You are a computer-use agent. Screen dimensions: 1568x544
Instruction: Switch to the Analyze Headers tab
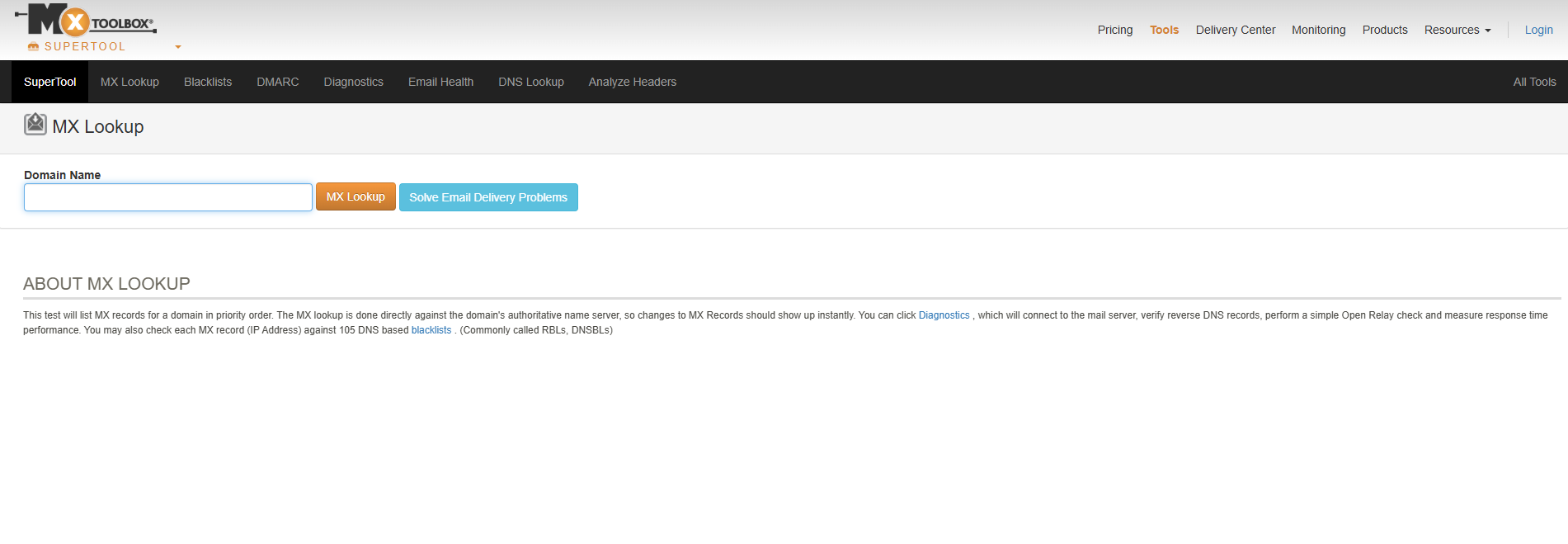(x=632, y=82)
